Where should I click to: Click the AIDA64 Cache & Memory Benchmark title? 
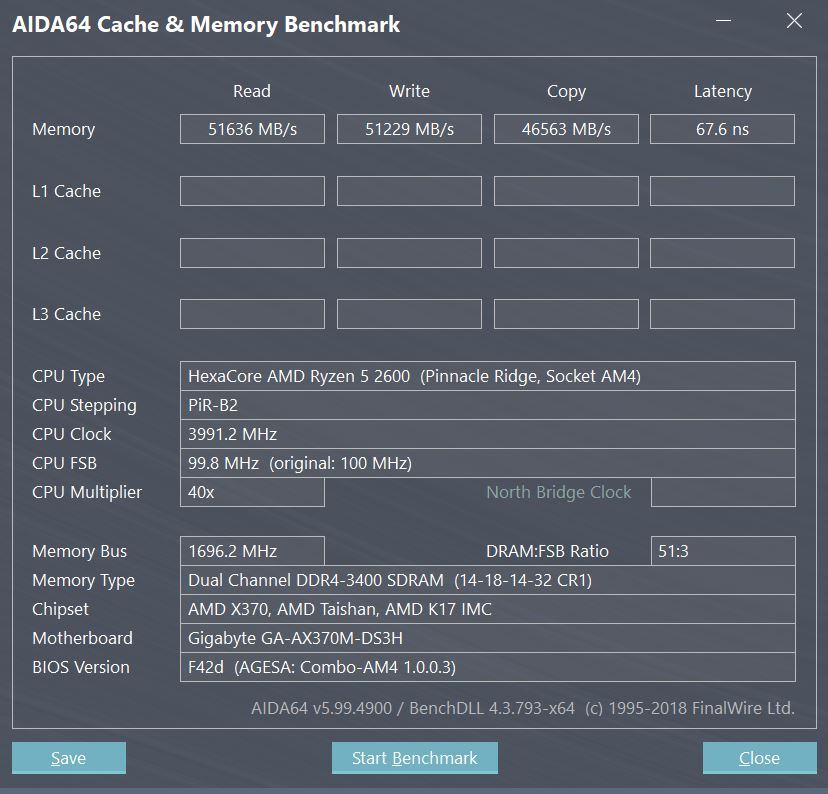click(x=206, y=25)
